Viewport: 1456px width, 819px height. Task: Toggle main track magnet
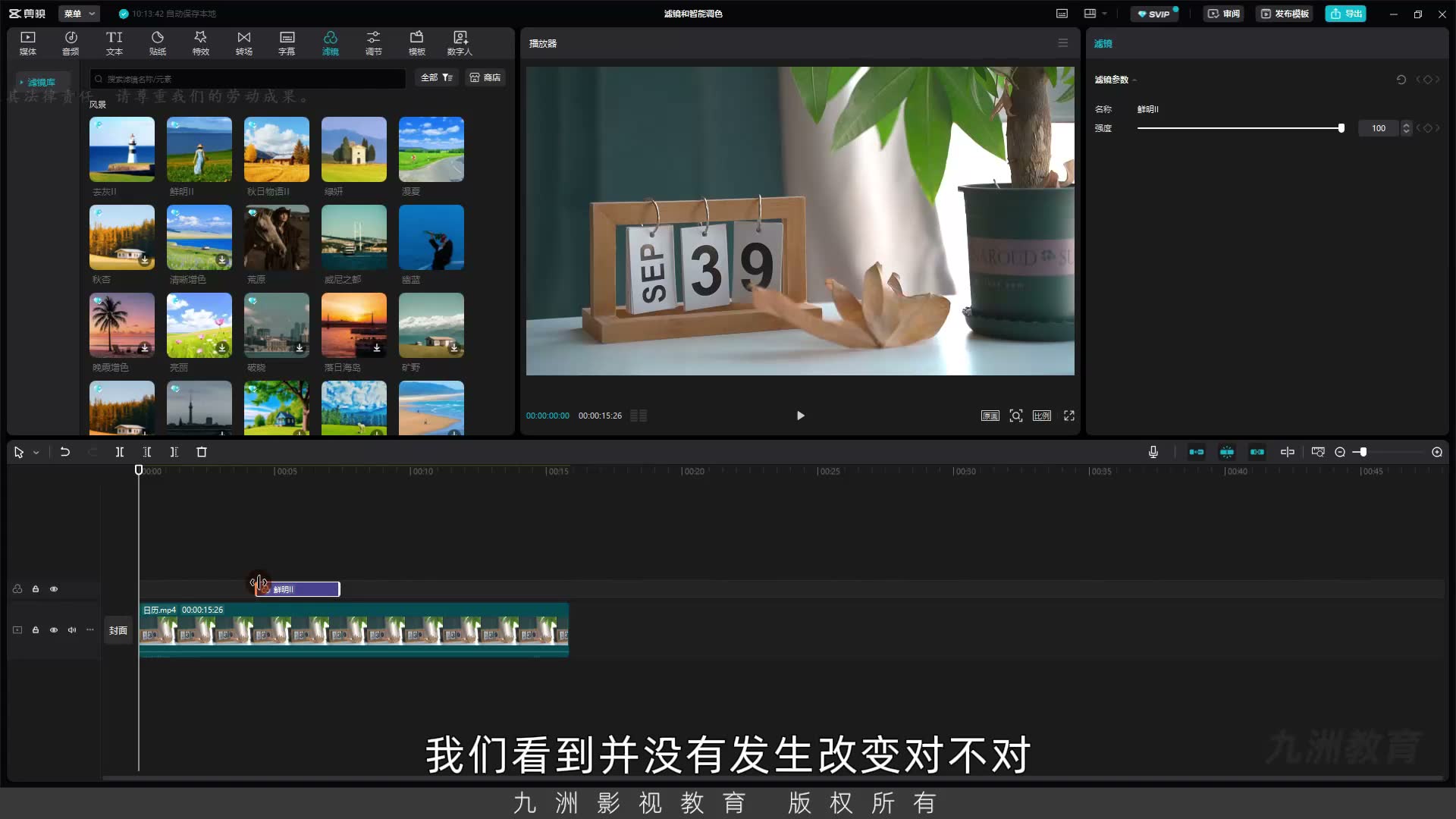(1197, 452)
